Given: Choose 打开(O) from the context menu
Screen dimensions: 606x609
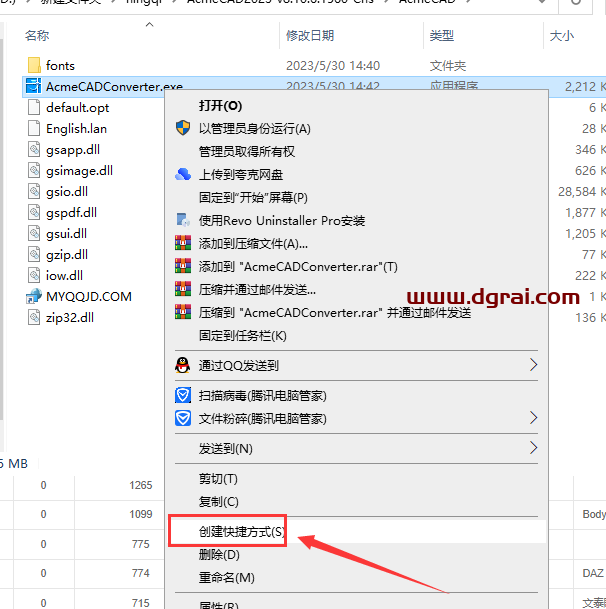Looking at the screenshot, I should click(220, 106).
